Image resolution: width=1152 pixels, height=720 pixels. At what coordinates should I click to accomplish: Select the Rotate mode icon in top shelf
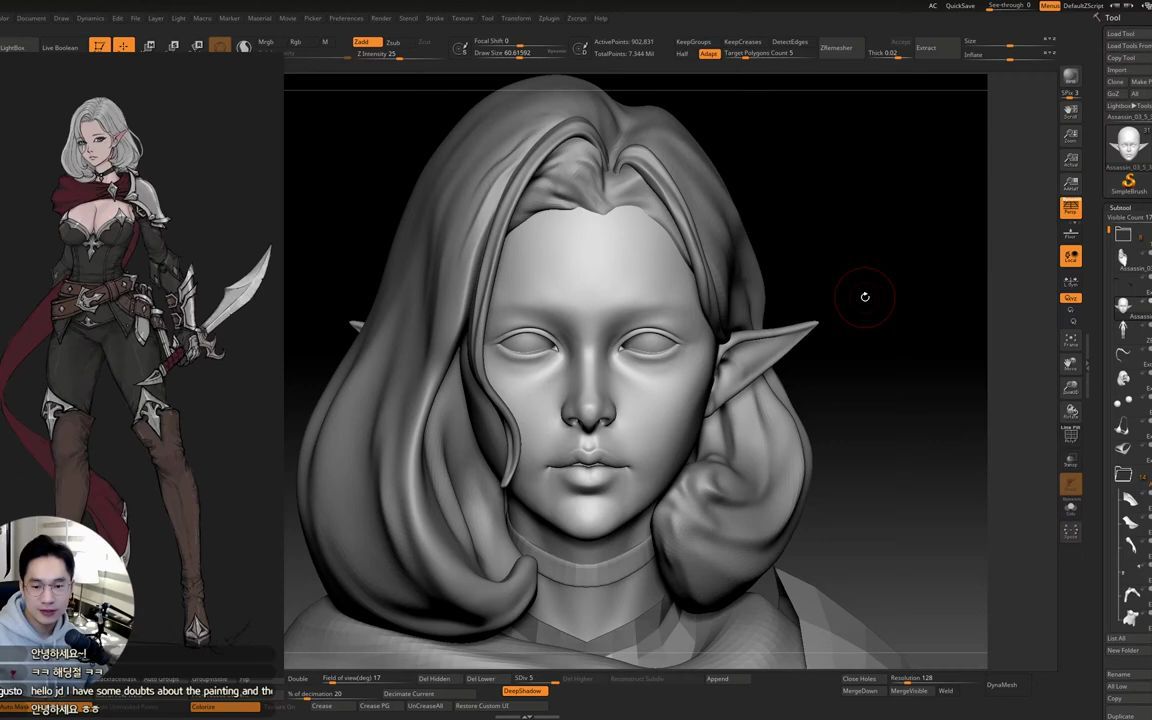click(196, 46)
